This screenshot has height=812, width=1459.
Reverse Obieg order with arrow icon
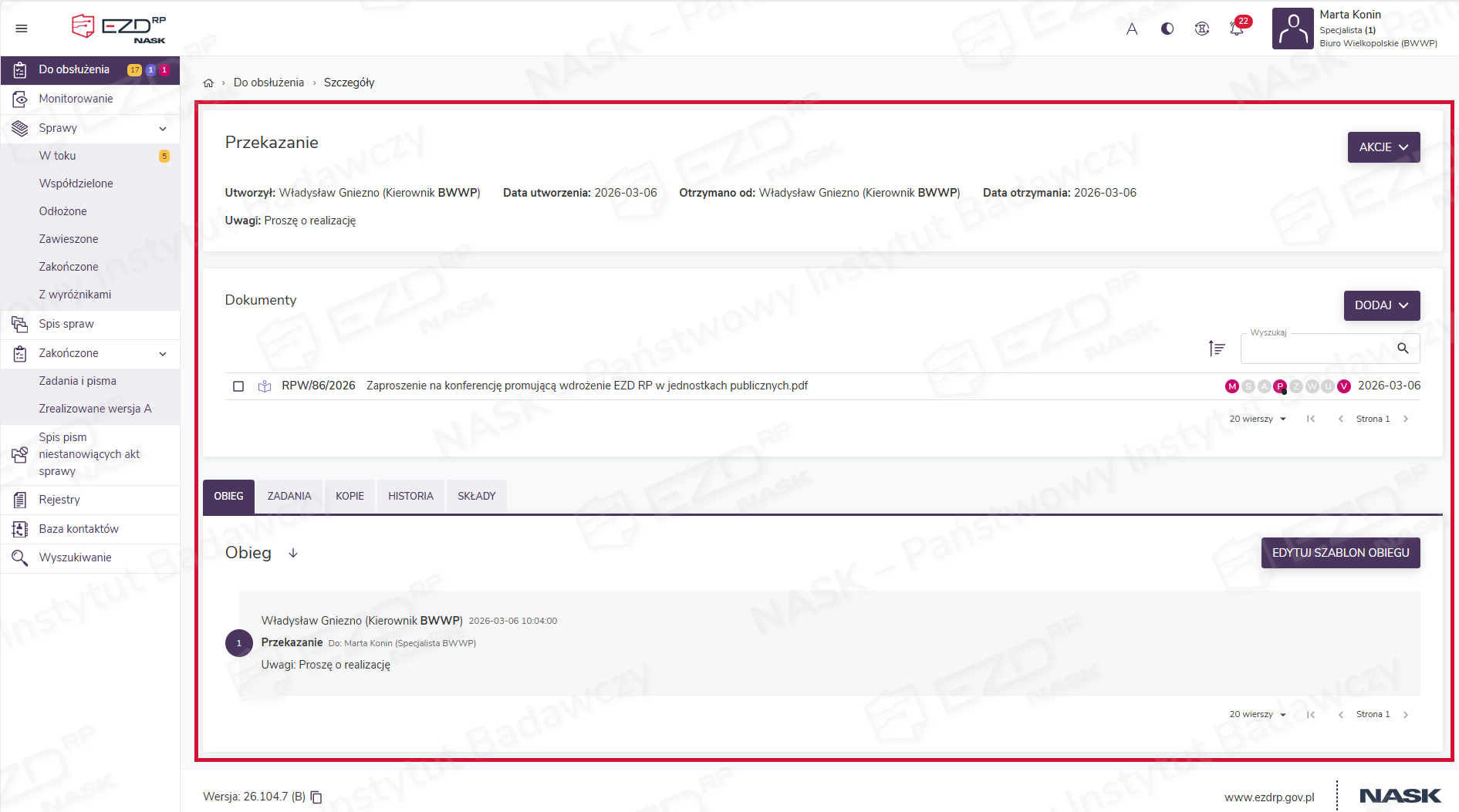click(293, 553)
